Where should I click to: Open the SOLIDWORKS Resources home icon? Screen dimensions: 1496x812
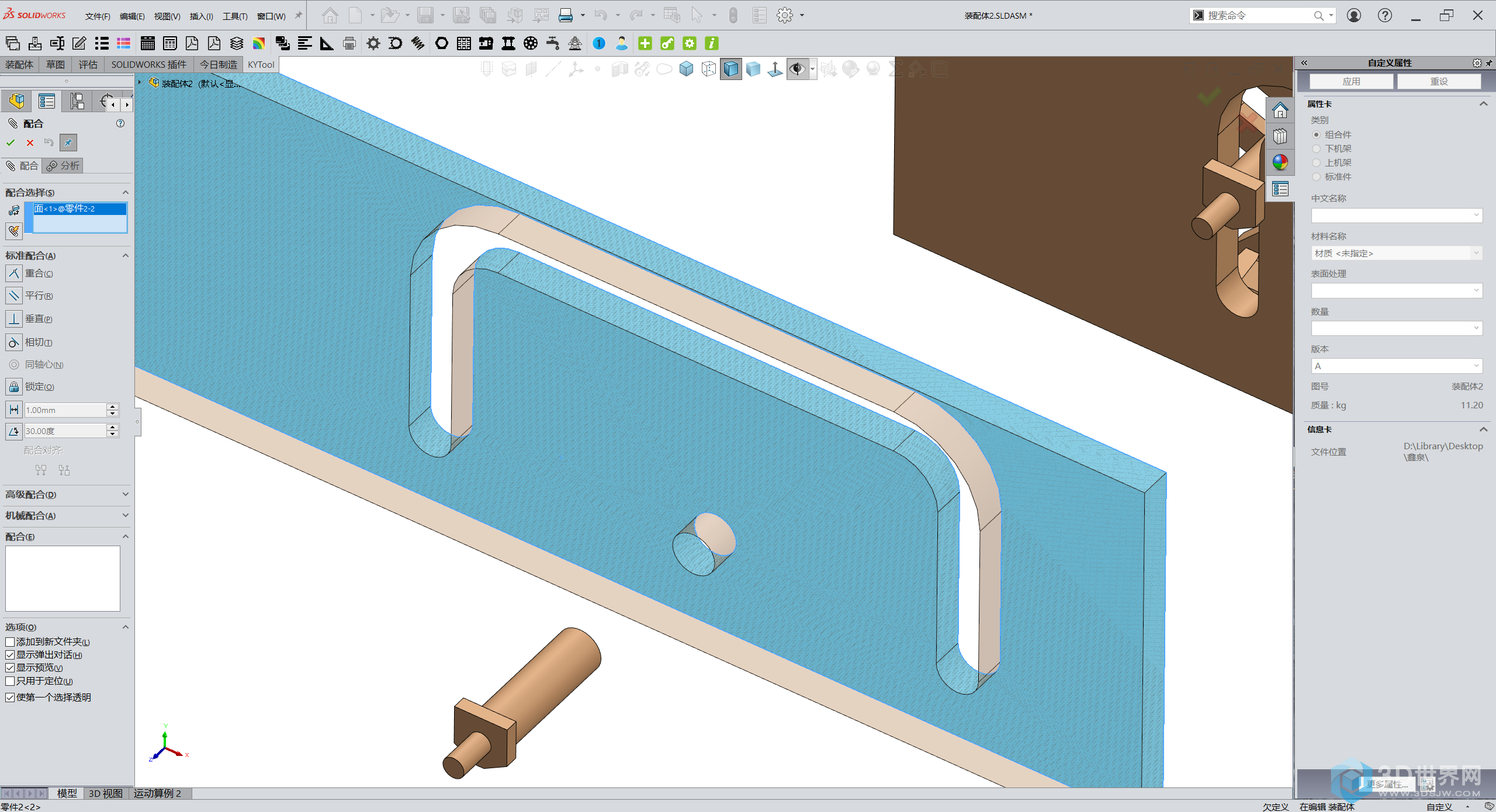(x=1280, y=110)
